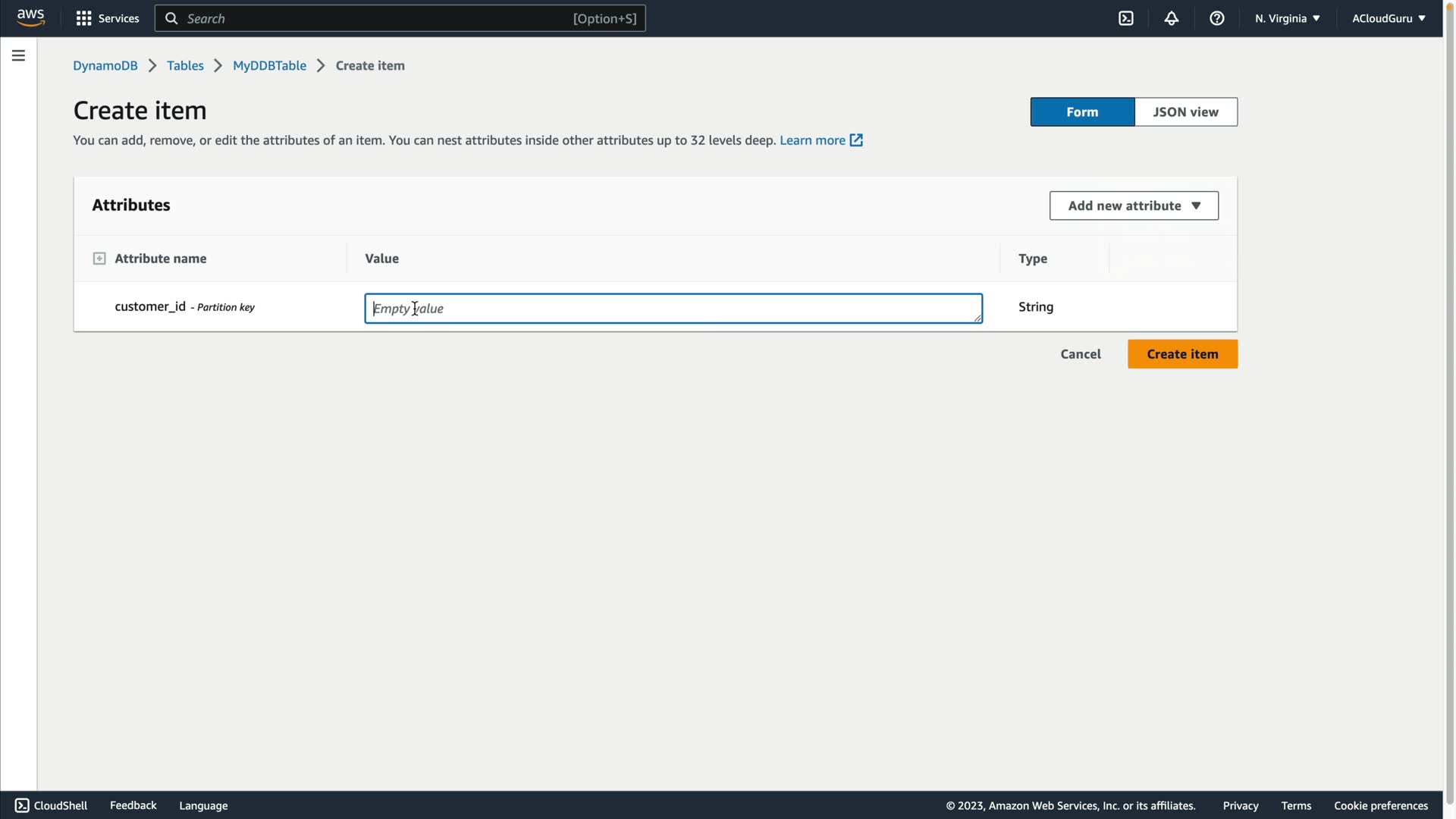Expand the hamburger side navigation menu
The height and width of the screenshot is (819, 1456).
point(18,55)
